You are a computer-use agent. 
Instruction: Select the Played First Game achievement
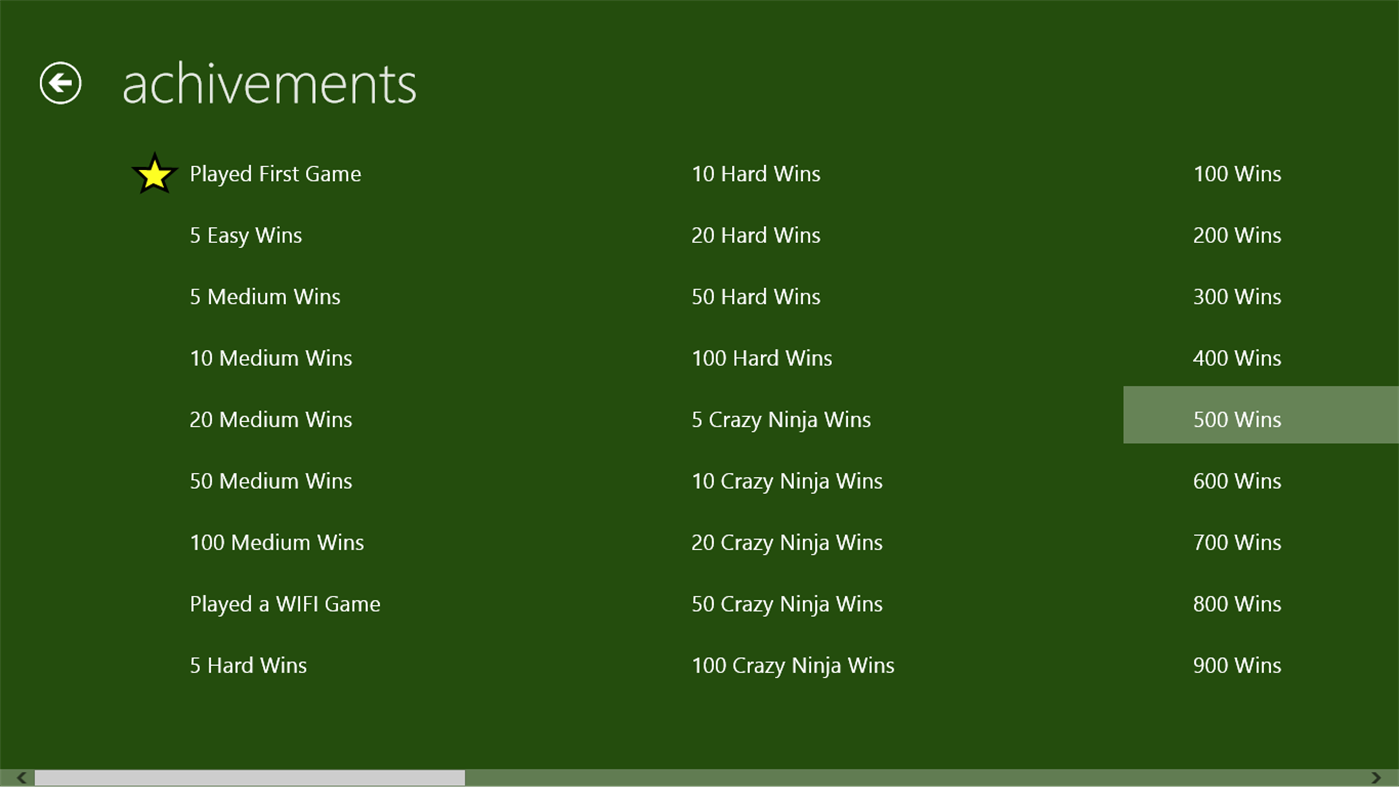pyautogui.click(x=275, y=173)
